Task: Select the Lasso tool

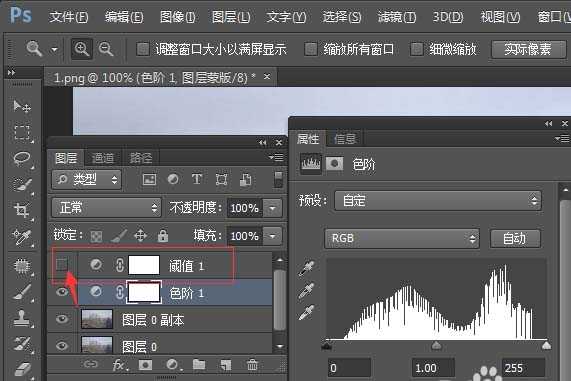Action: pos(21,159)
